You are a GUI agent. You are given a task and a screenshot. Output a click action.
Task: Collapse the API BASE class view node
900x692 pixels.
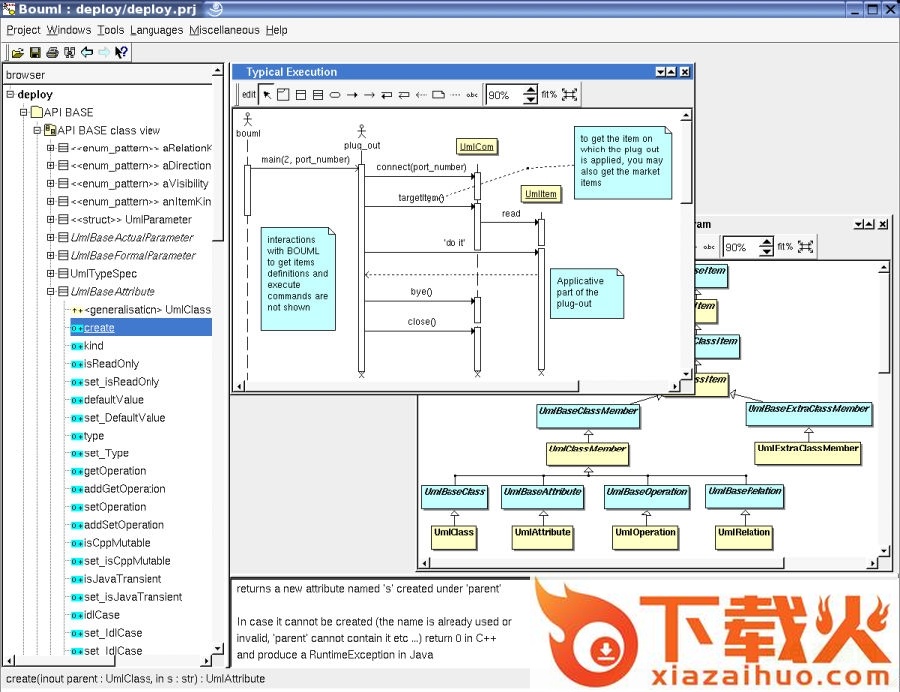pyautogui.click(x=37, y=130)
